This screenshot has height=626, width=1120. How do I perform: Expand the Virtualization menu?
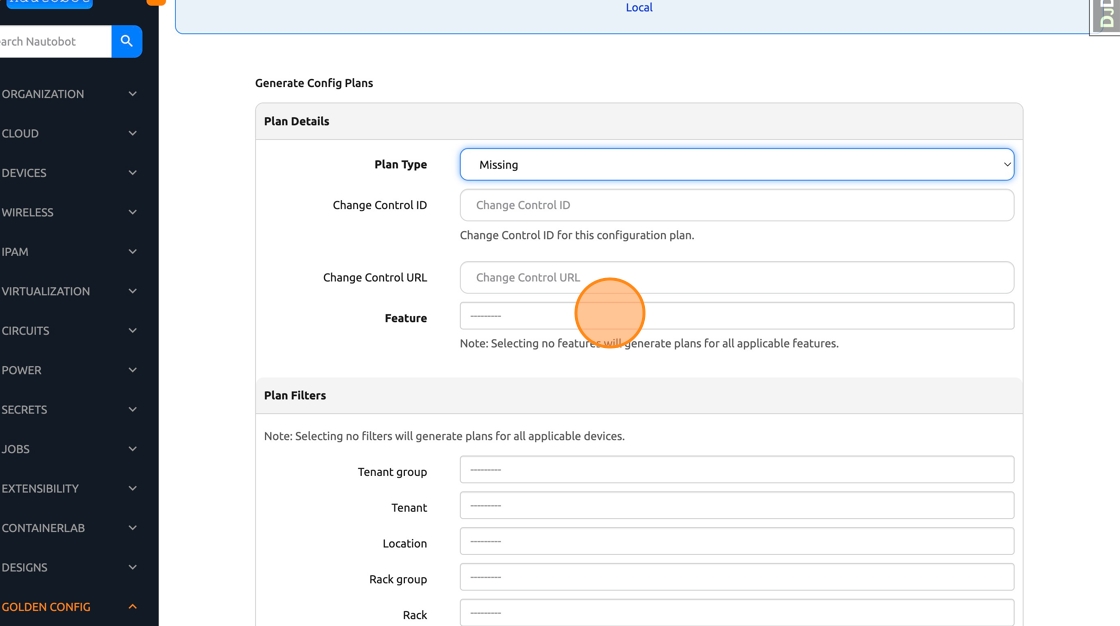pos(69,291)
